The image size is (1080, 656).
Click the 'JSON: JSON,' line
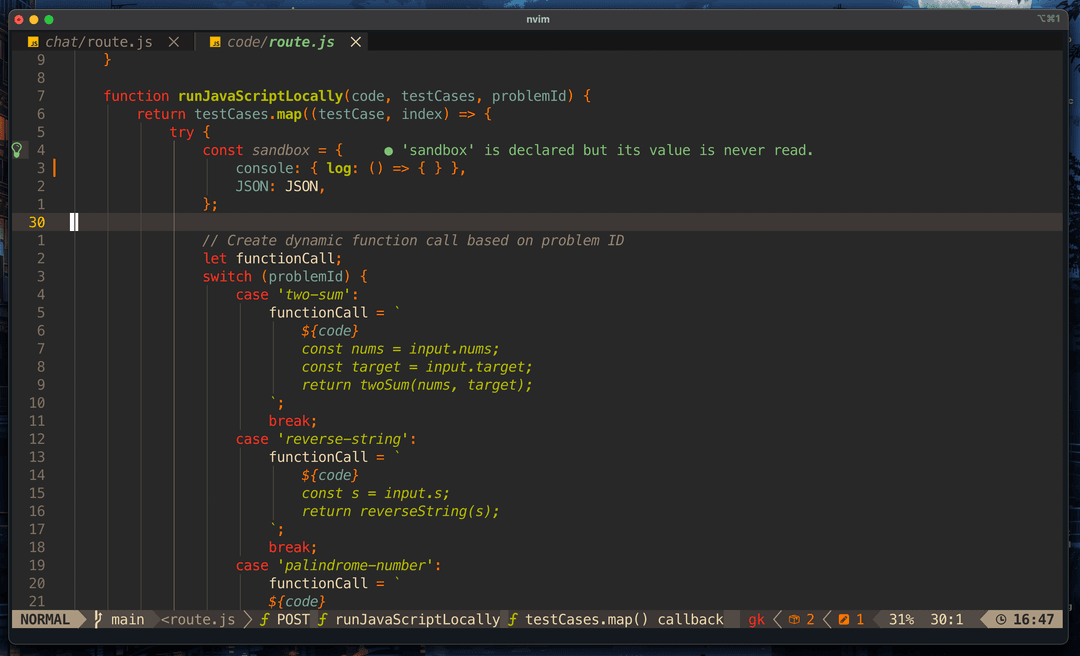(x=280, y=186)
